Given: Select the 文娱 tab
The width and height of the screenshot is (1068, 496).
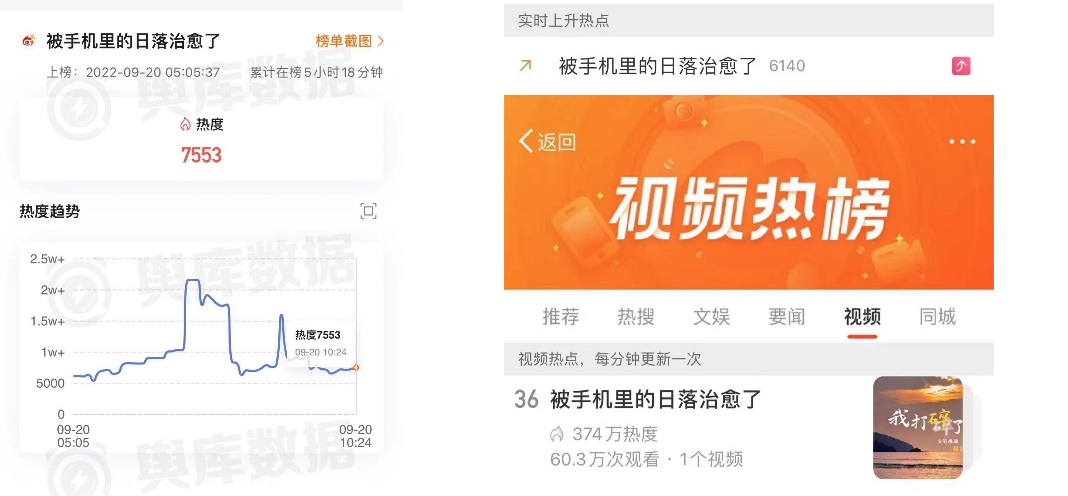Looking at the screenshot, I should coord(712,317).
